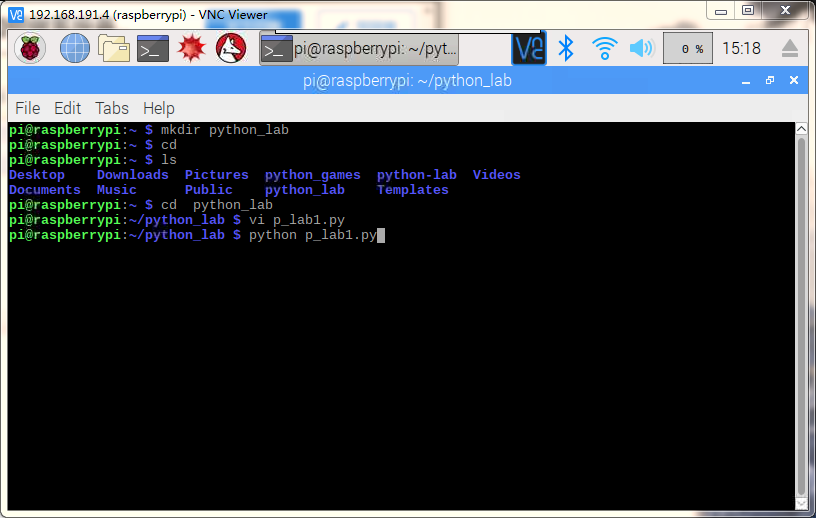Open Mathematica red spiky icon
Viewport: 816px width, 518px height.
click(x=192, y=48)
